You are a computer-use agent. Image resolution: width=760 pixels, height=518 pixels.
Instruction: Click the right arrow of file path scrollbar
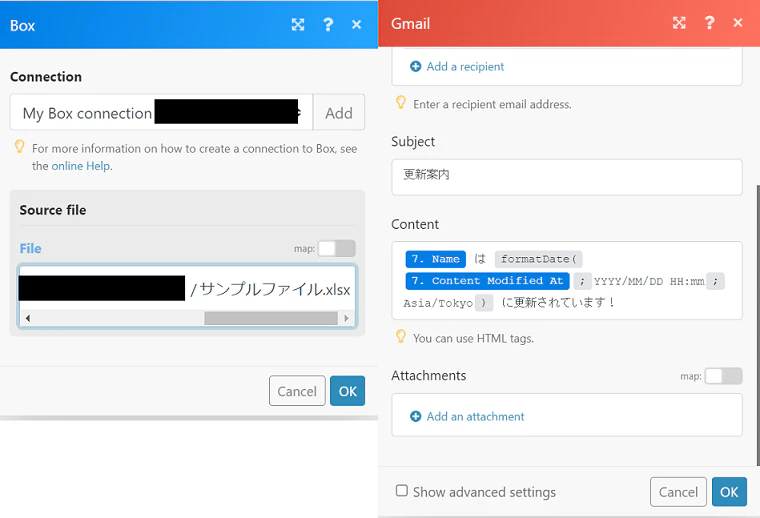click(x=346, y=318)
